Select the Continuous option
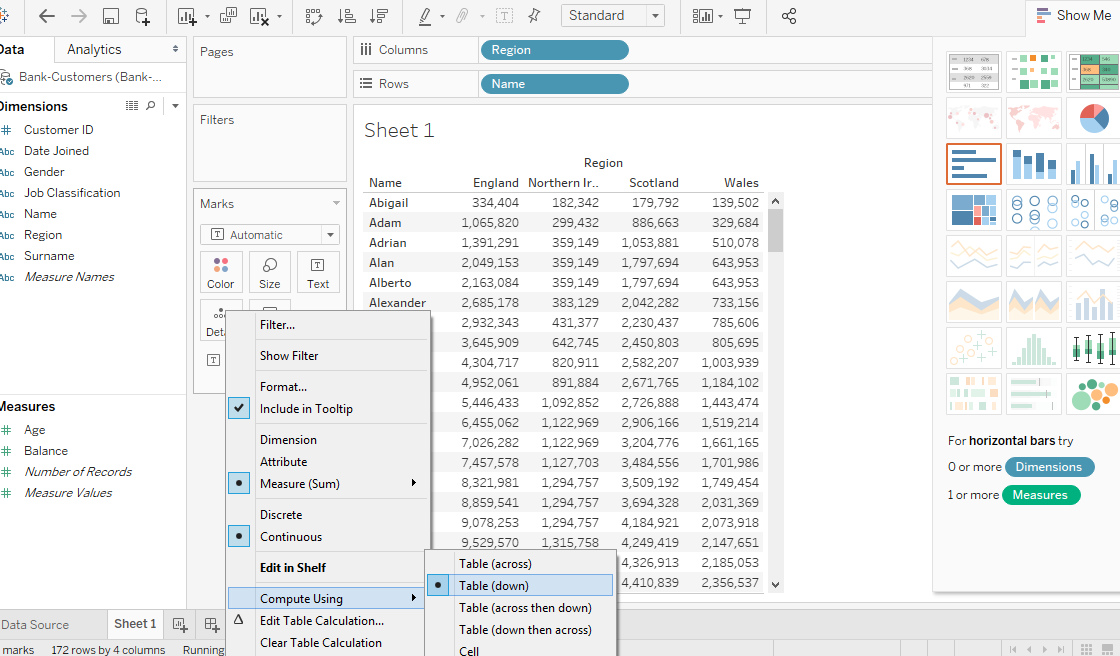Viewport: 1120px width, 656px height. coord(291,537)
